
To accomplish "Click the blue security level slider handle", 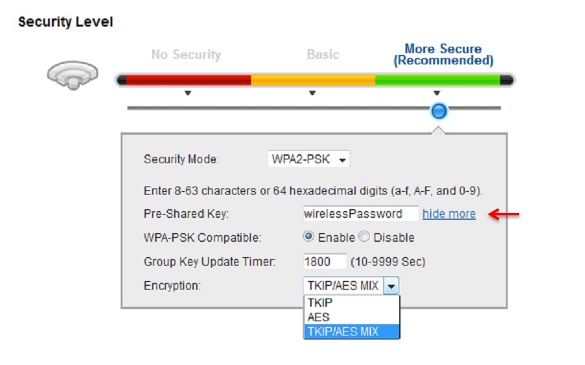I will [438, 111].
